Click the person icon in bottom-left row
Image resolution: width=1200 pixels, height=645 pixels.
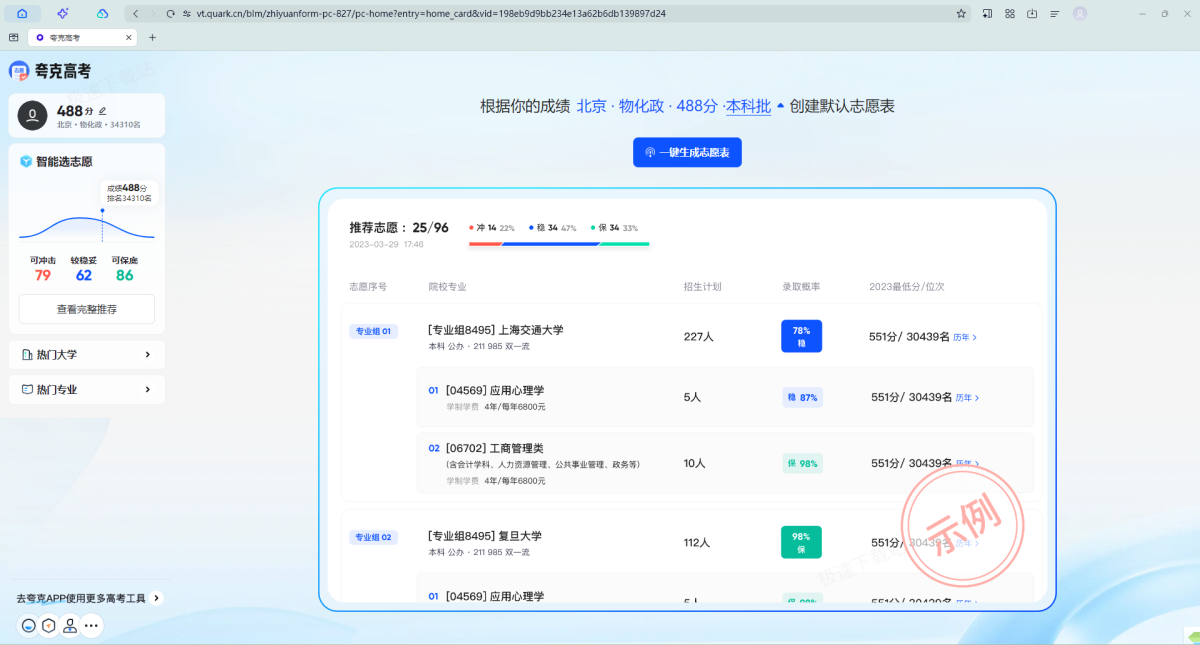pos(70,626)
